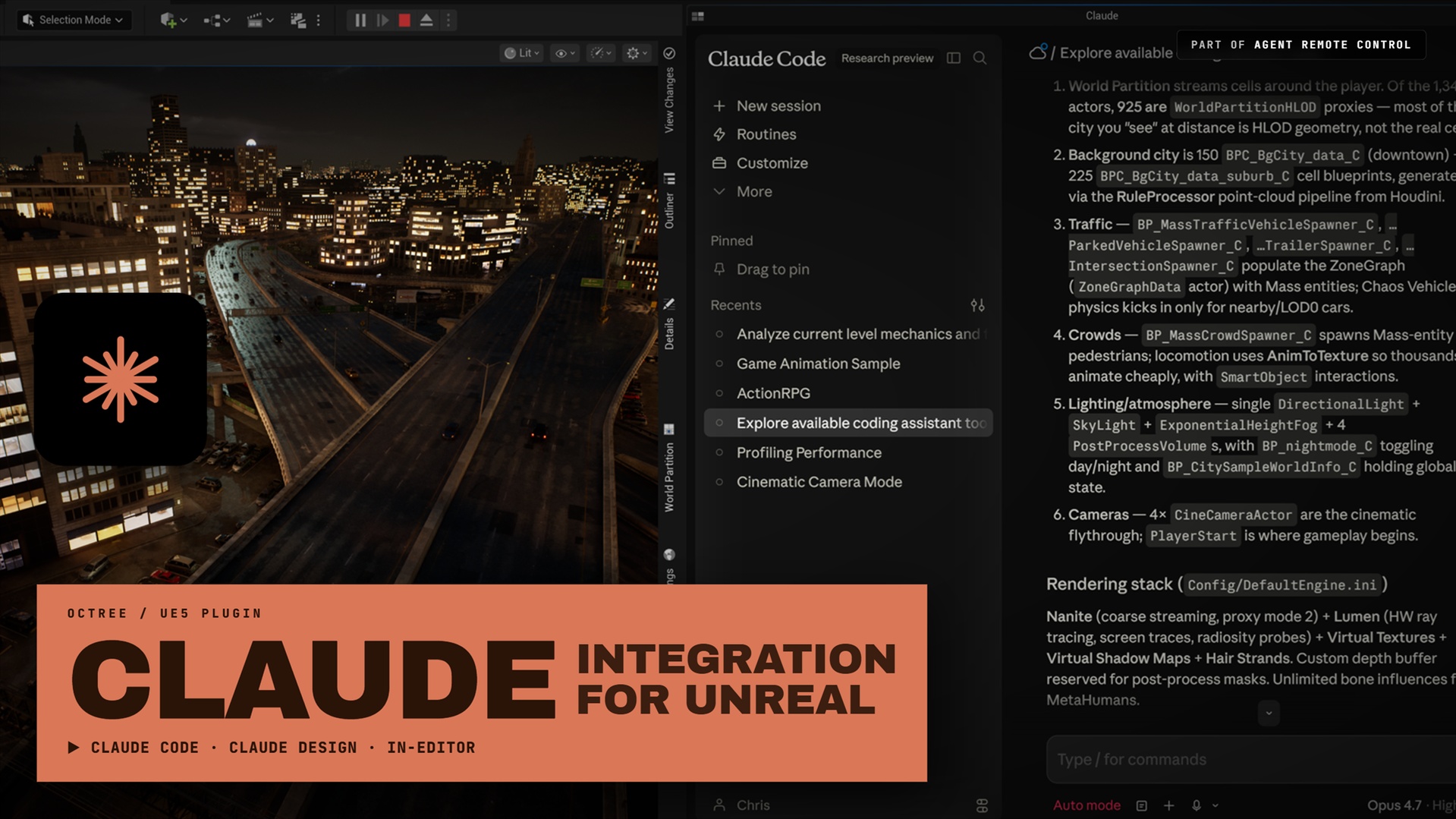Open 'Analyze current level mechanics' session
1456x819 pixels.
pyautogui.click(x=848, y=334)
